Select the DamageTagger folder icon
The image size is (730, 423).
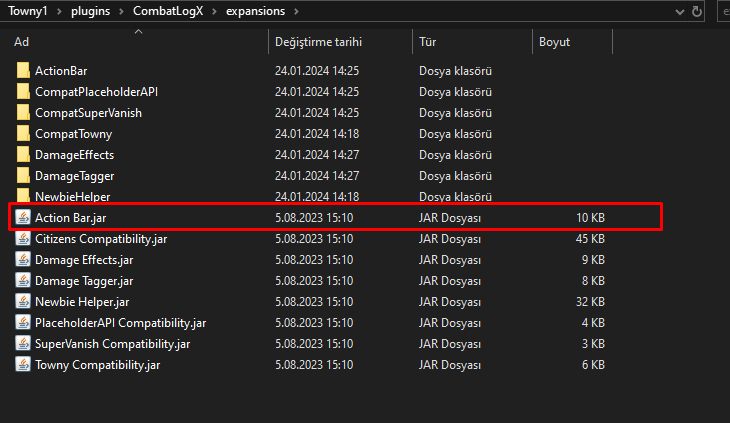coord(23,175)
